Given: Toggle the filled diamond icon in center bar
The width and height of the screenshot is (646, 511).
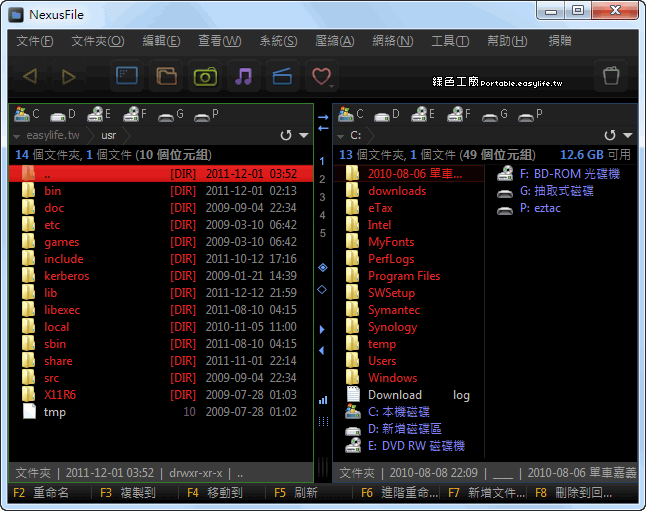Looking at the screenshot, I should pyautogui.click(x=323, y=268).
